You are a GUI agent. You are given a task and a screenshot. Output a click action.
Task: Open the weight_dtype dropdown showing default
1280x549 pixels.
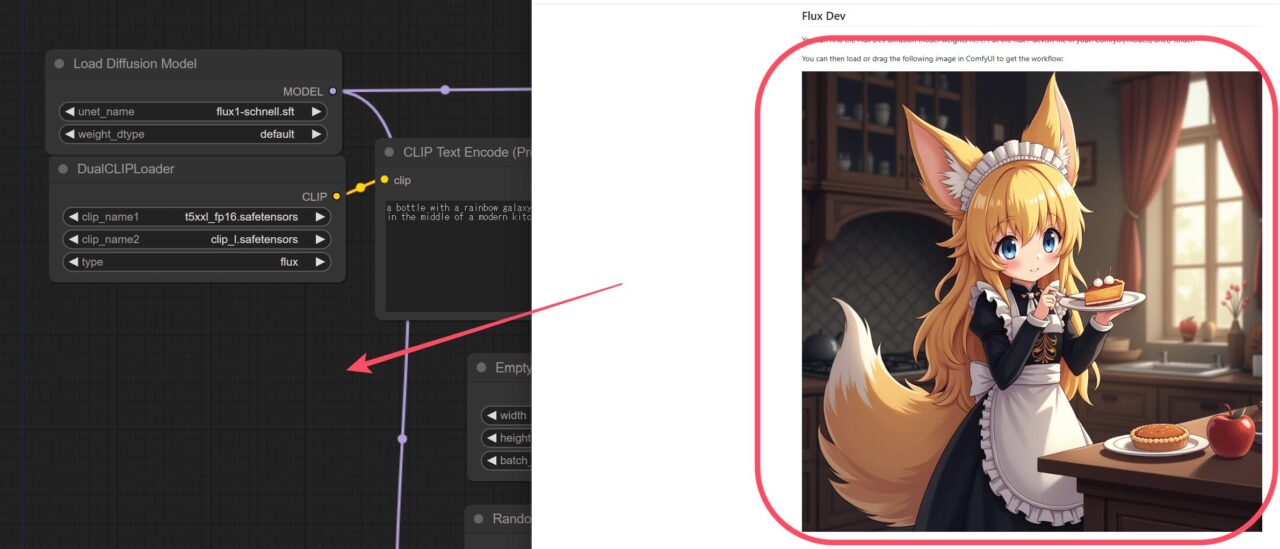[x=194, y=134]
